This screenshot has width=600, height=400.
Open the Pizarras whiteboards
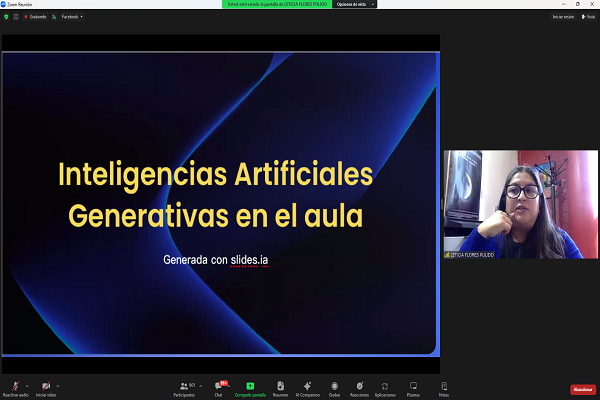point(413,386)
